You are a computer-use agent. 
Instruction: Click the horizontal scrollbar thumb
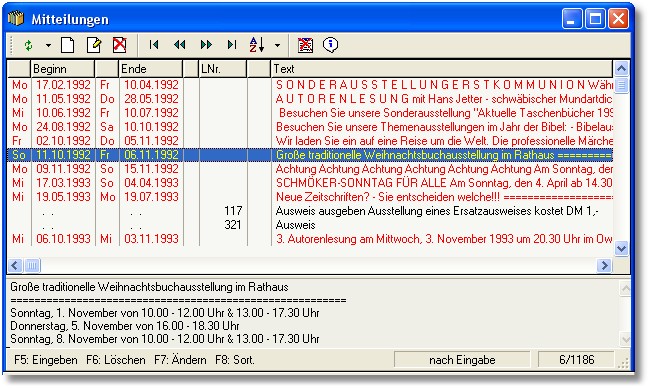click(x=32, y=265)
